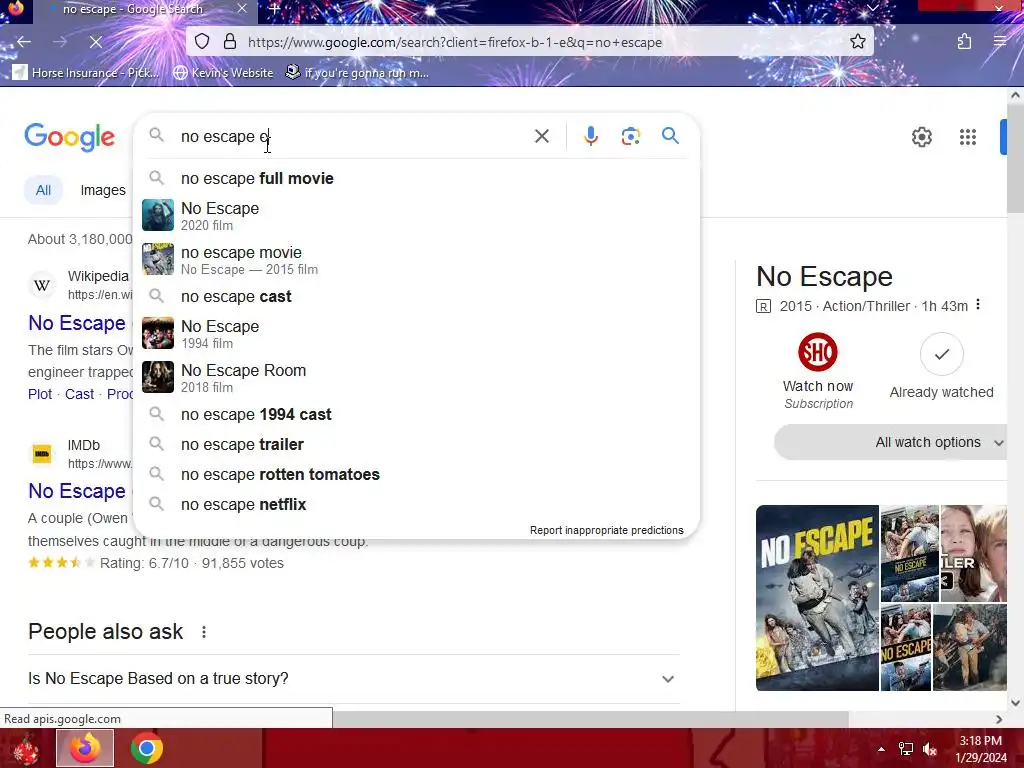Click the Google logo

[69, 137]
